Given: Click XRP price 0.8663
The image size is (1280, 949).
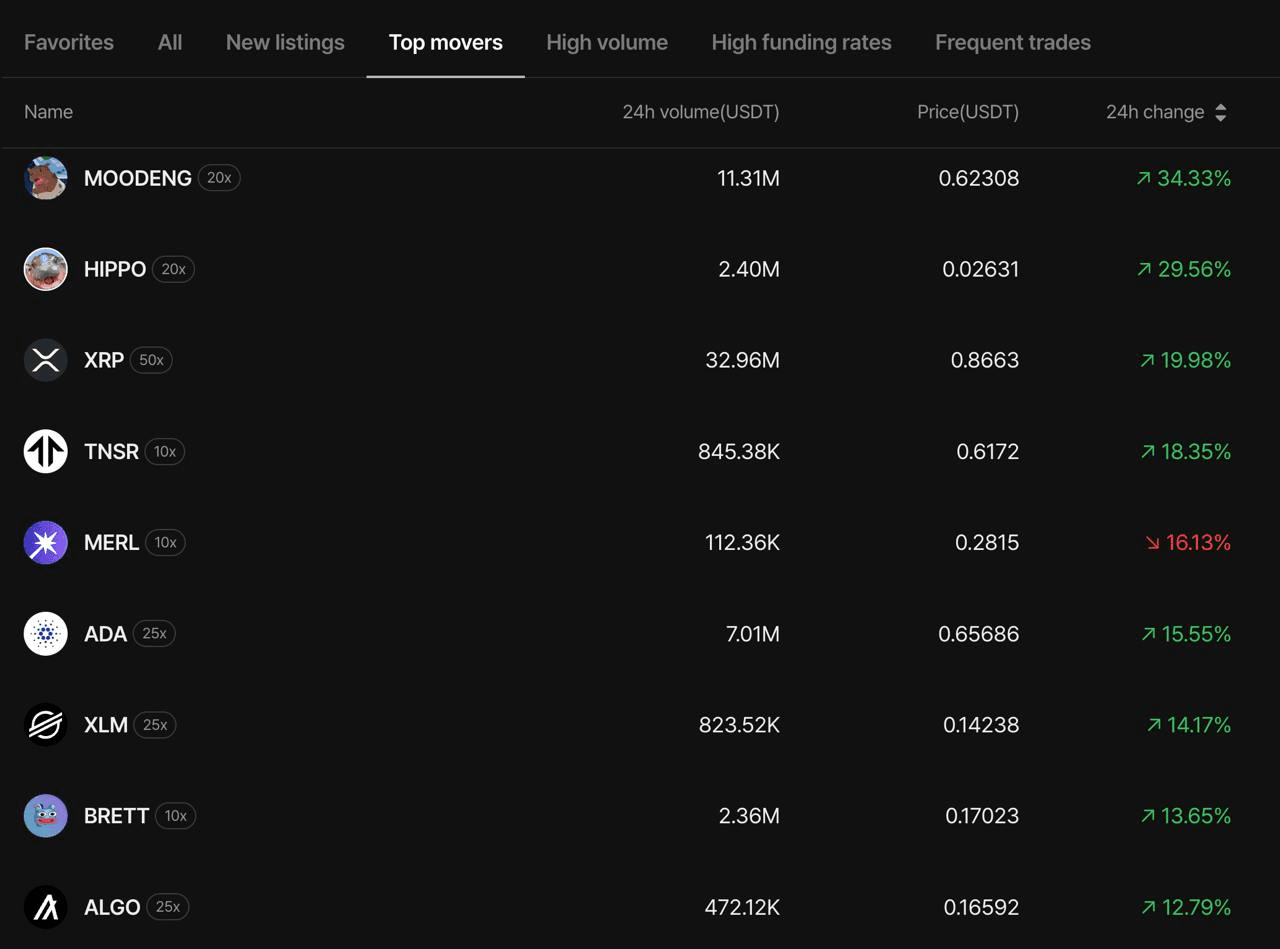Looking at the screenshot, I should coord(985,360).
